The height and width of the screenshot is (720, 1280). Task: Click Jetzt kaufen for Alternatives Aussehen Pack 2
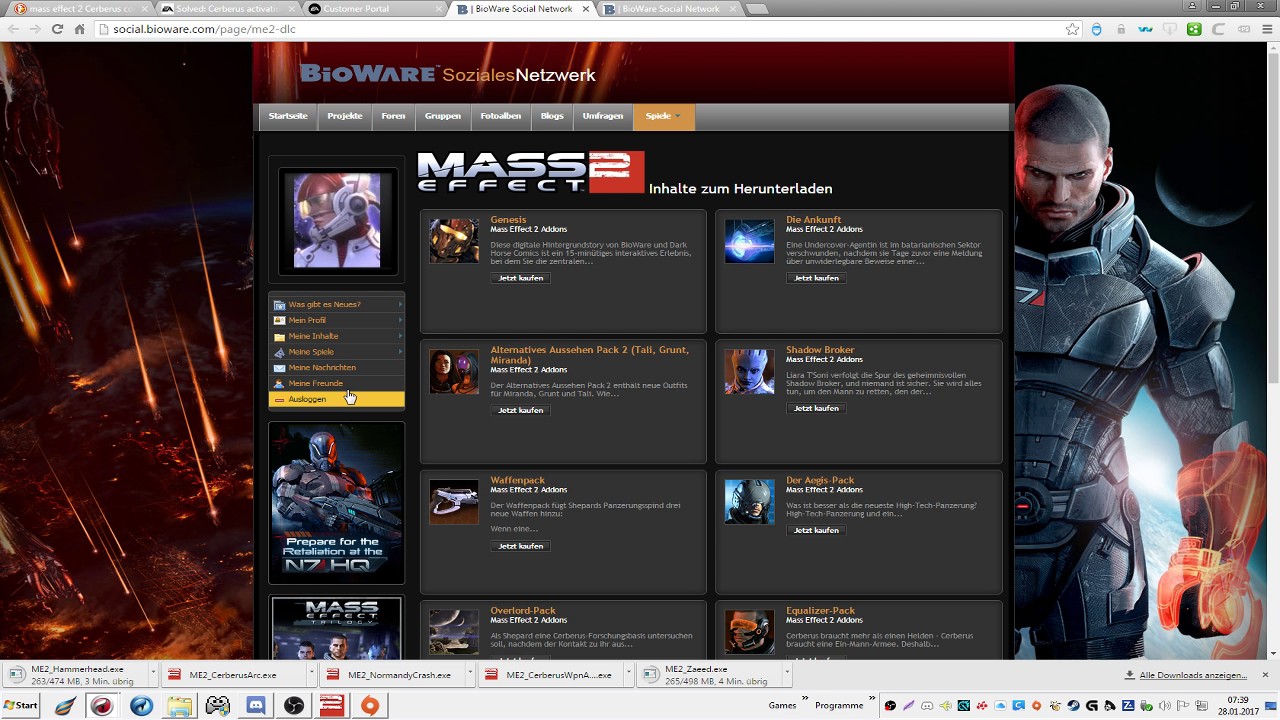521,410
